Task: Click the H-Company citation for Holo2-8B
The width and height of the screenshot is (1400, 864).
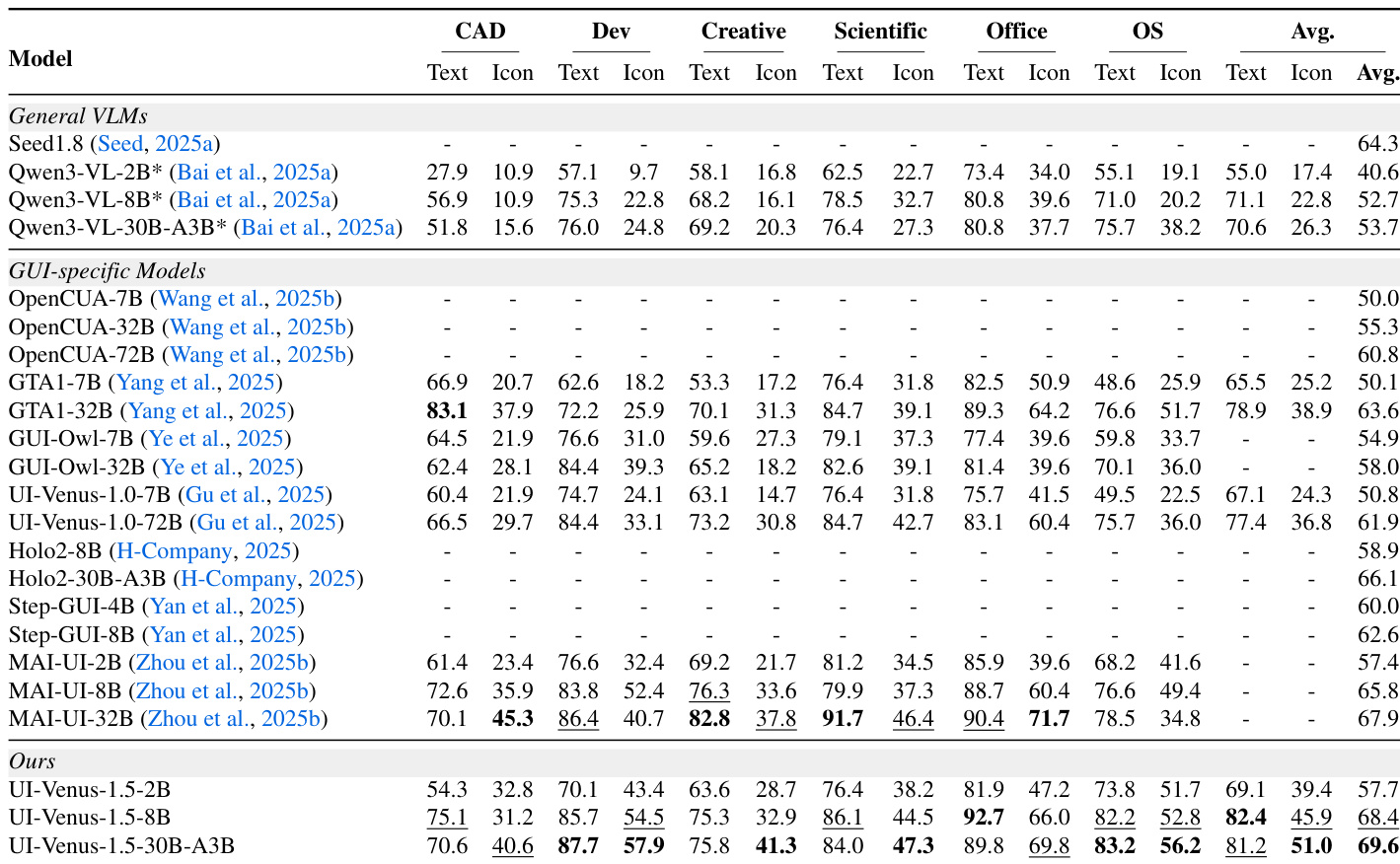Action: tap(175, 551)
